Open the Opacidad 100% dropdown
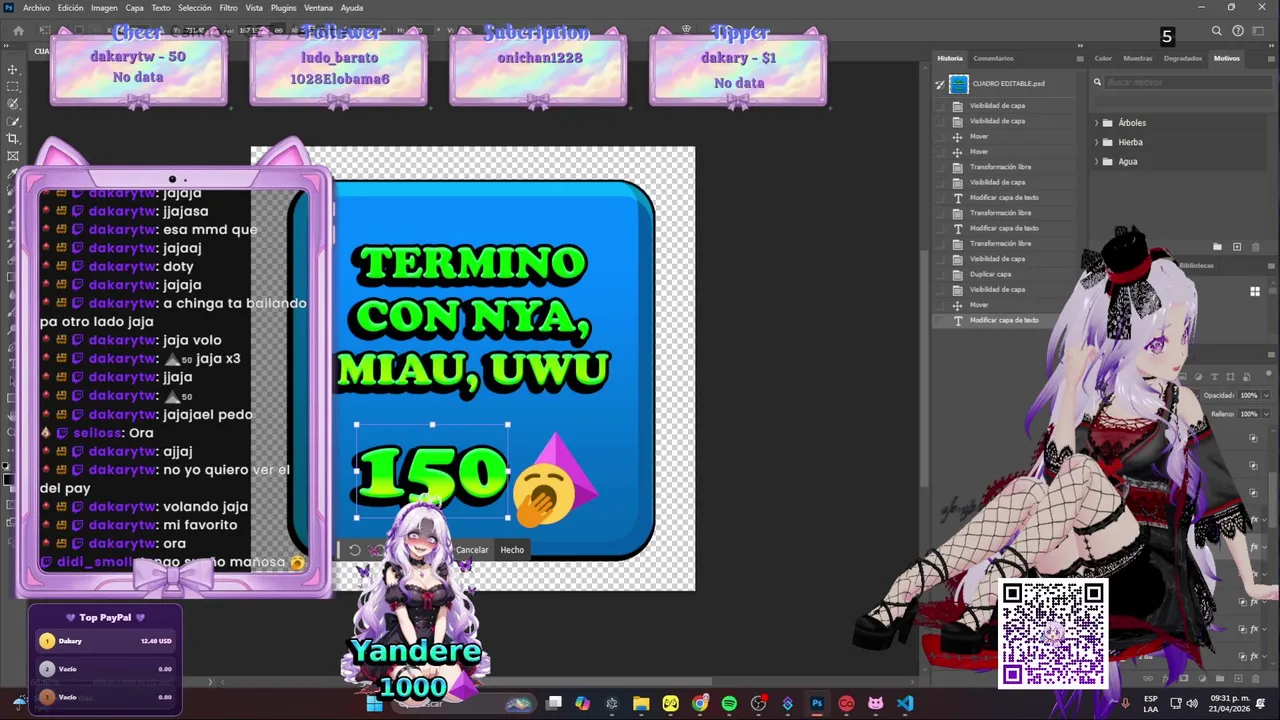 click(x=1266, y=395)
